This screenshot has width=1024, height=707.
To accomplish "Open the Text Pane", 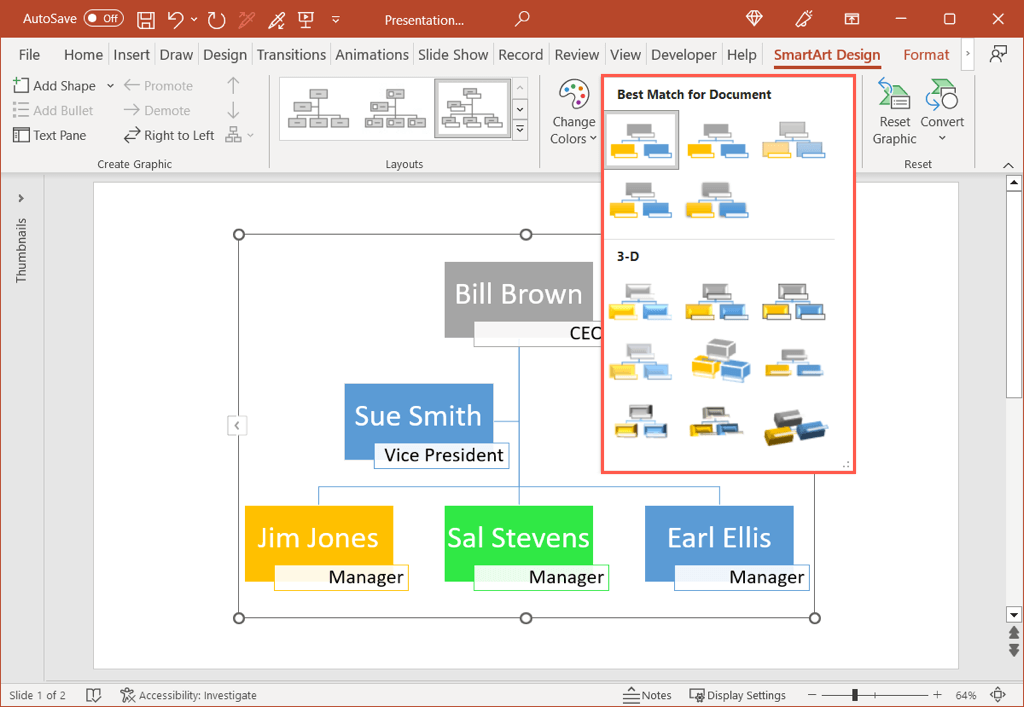I will click(x=49, y=135).
